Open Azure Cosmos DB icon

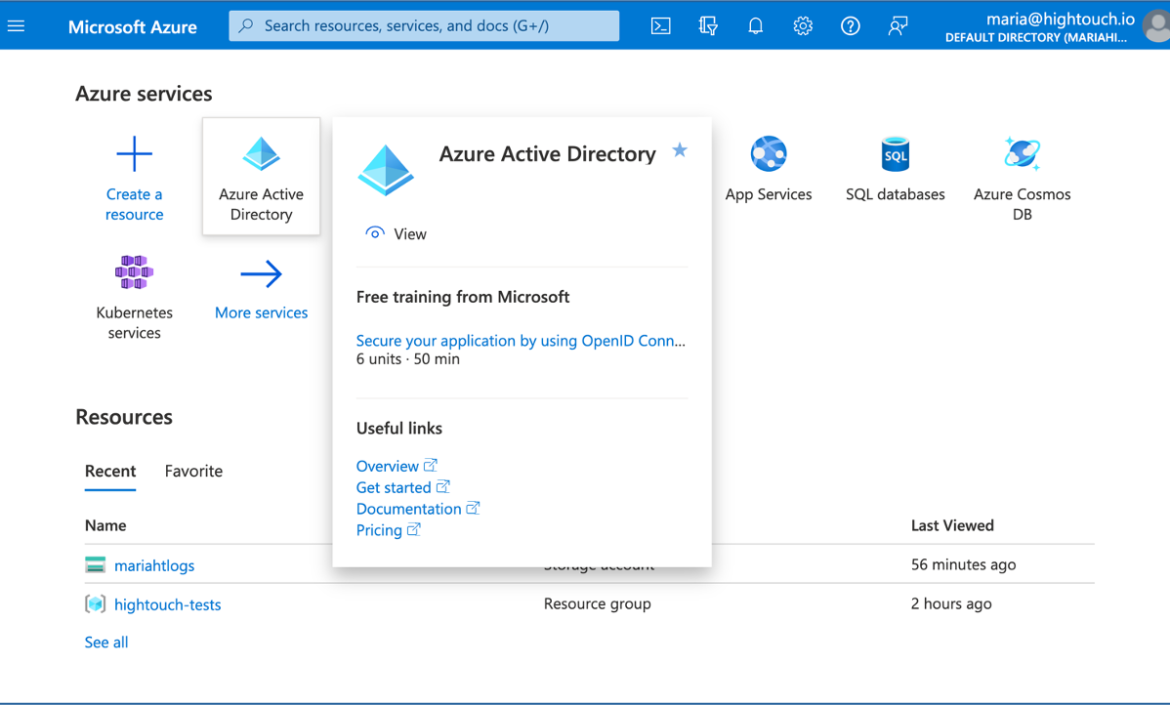(1022, 154)
